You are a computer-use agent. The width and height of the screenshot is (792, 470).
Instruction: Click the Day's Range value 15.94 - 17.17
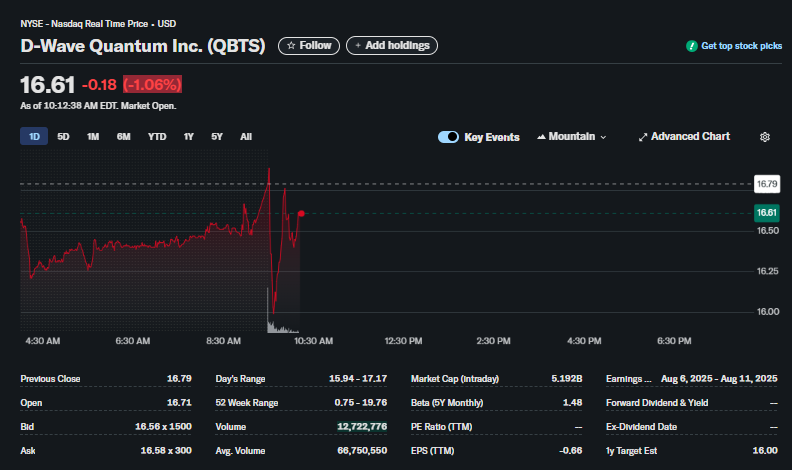click(358, 379)
